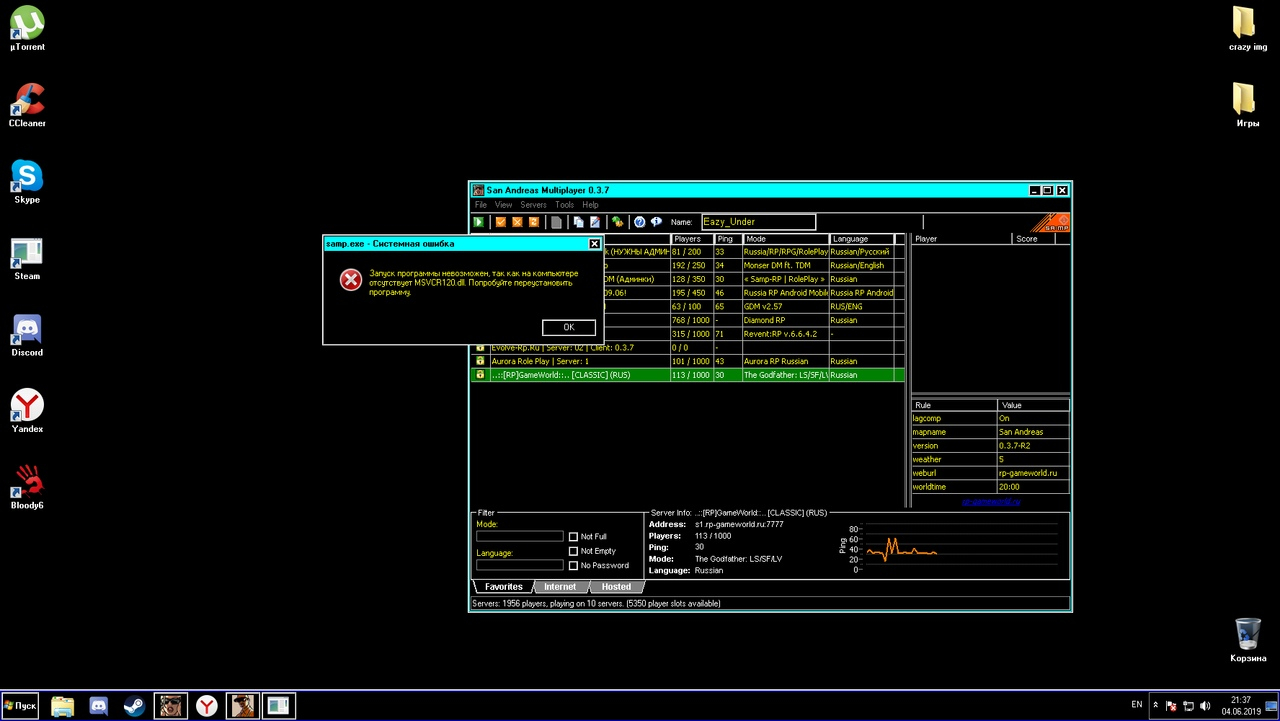Viewport: 1280px width, 721px height.
Task: Open SA-MP Settings toolbar icon
Action: (x=618, y=222)
